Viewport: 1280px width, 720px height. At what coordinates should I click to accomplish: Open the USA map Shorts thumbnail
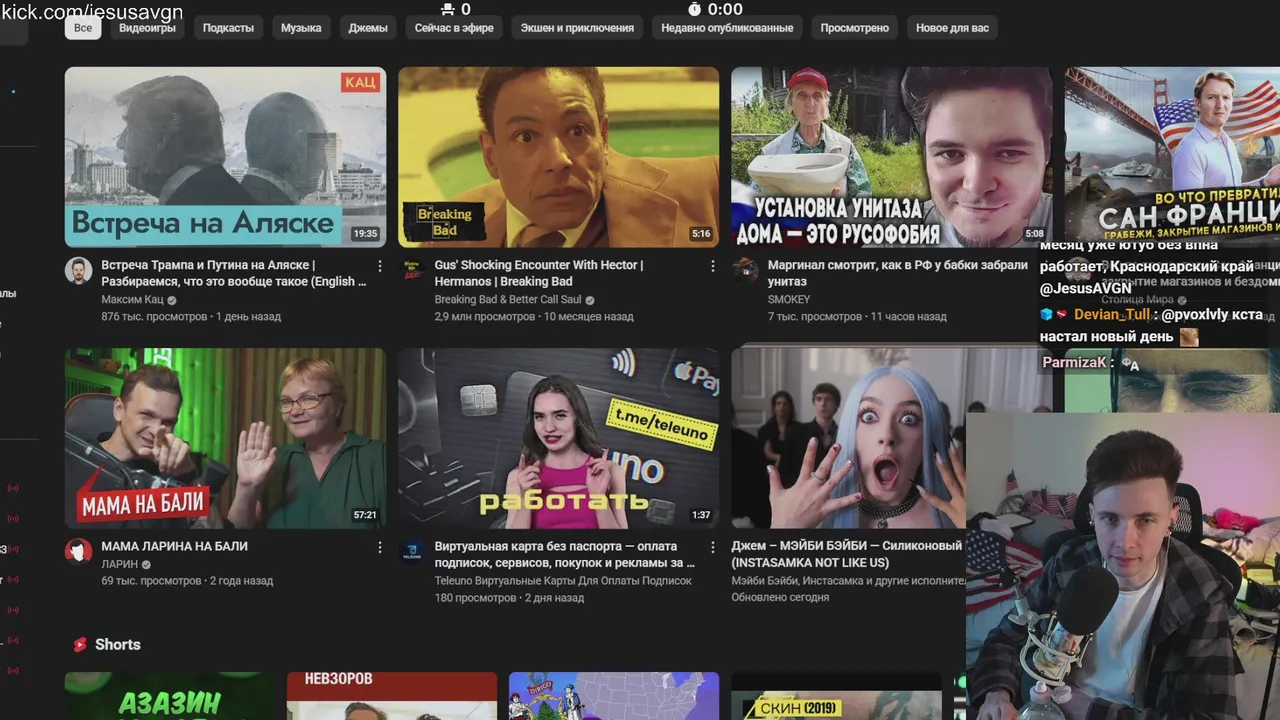click(x=614, y=696)
